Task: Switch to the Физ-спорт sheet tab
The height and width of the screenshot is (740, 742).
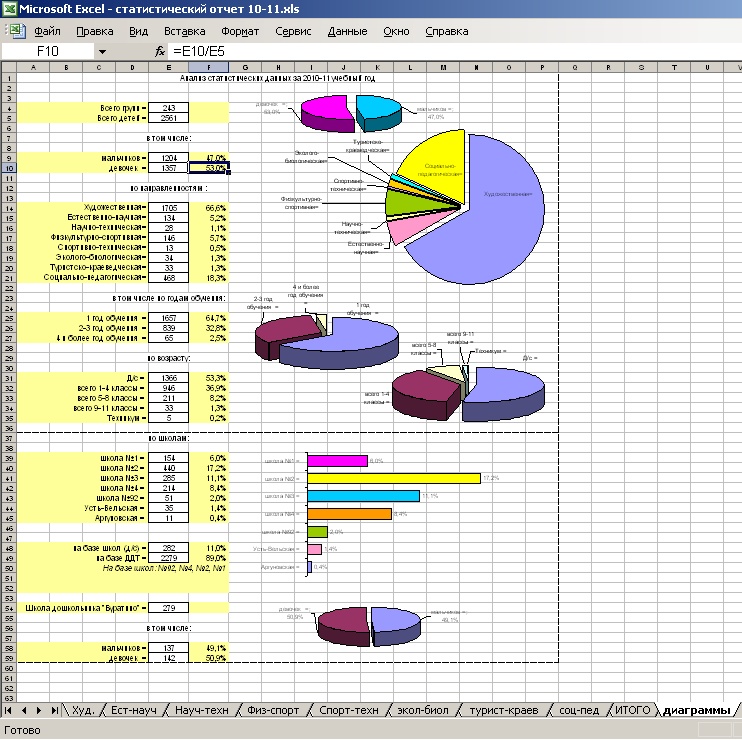Action: pyautogui.click(x=272, y=710)
